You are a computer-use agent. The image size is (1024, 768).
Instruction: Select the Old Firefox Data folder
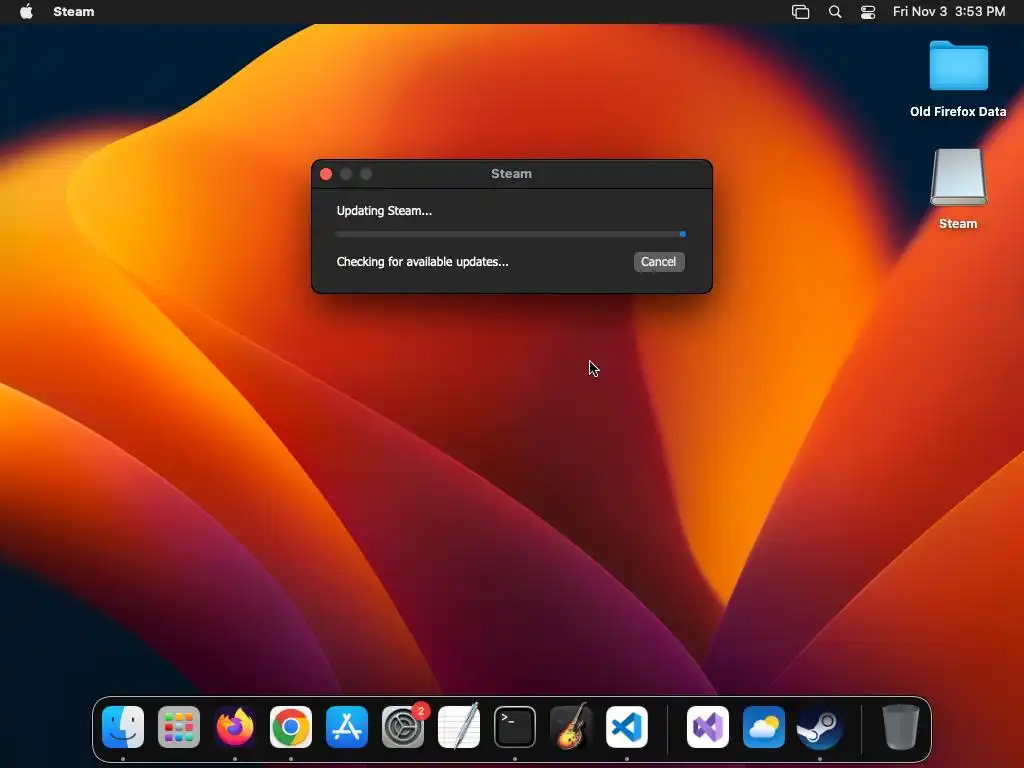958,65
